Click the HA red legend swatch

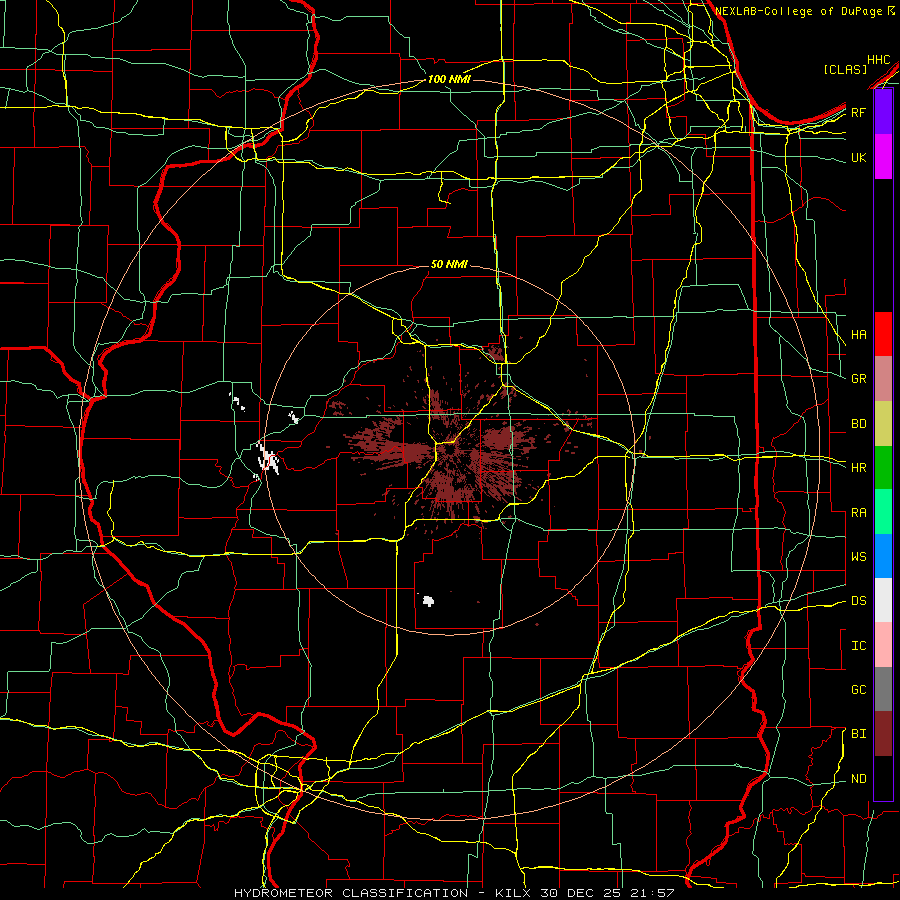pos(883,334)
